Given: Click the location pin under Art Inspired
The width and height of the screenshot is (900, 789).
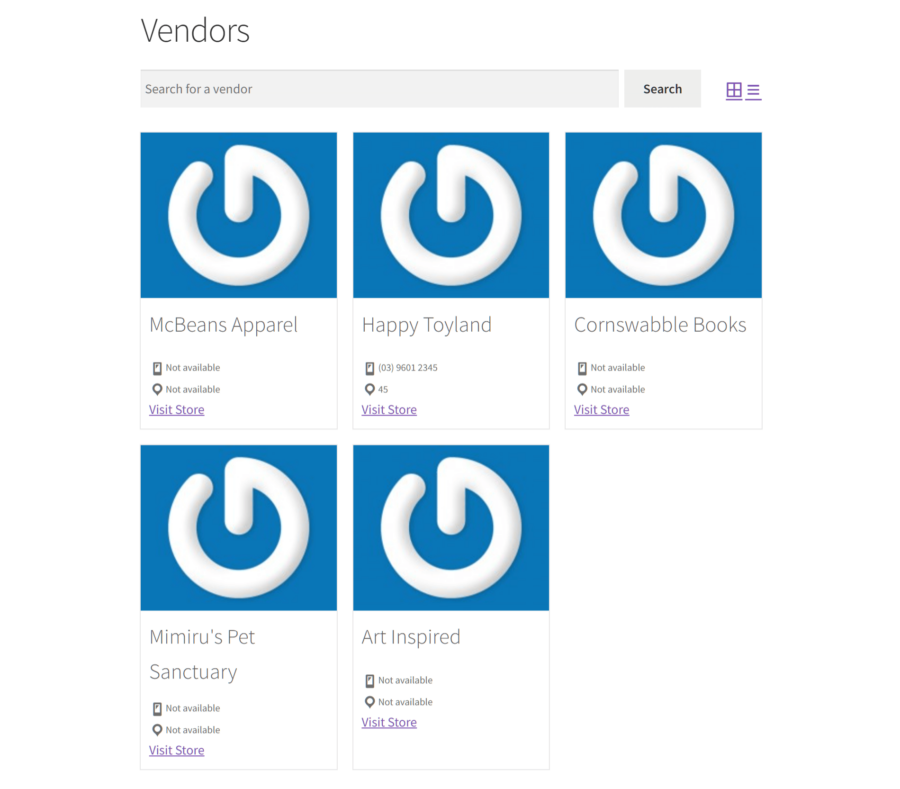Looking at the screenshot, I should pyautogui.click(x=369, y=701).
